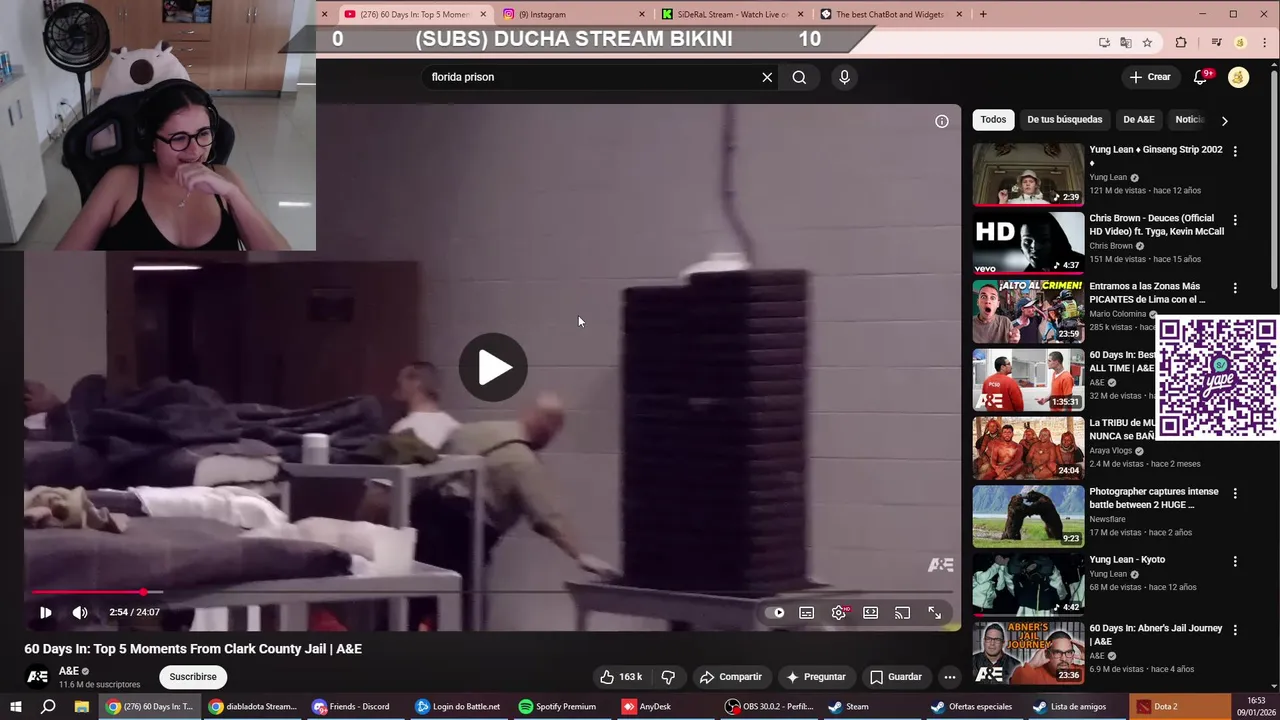
Task: Open the A&E channel name link
Action: click(69, 671)
